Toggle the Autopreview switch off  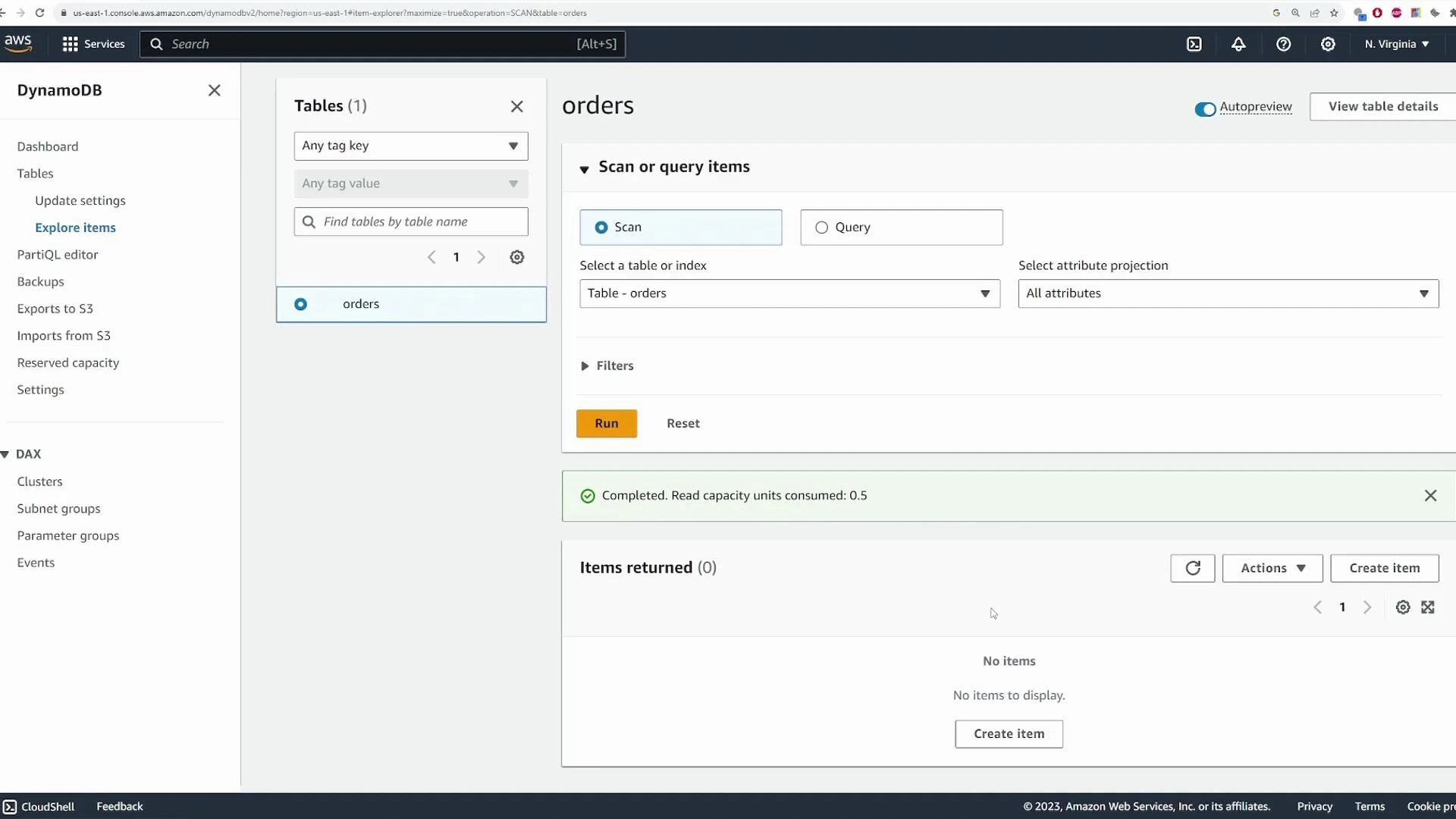coord(1205,108)
